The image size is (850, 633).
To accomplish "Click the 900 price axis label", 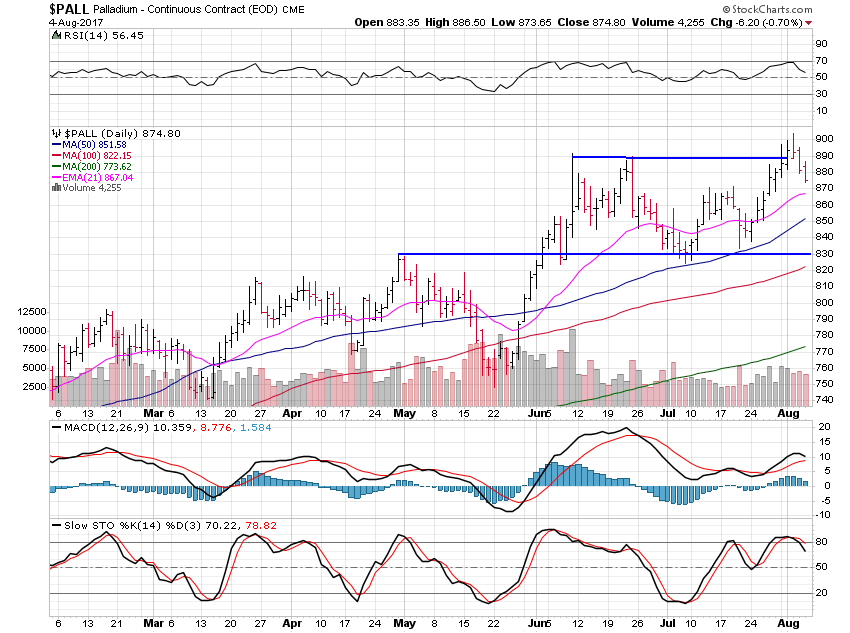I will (824, 138).
